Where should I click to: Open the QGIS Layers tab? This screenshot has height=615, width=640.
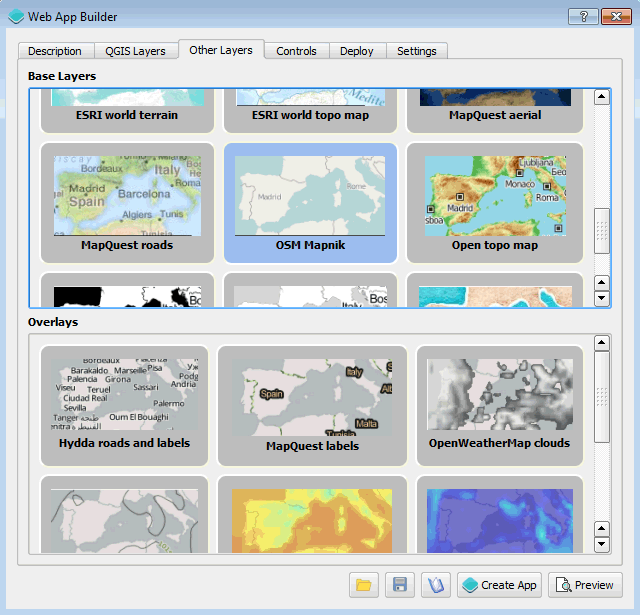coord(136,51)
